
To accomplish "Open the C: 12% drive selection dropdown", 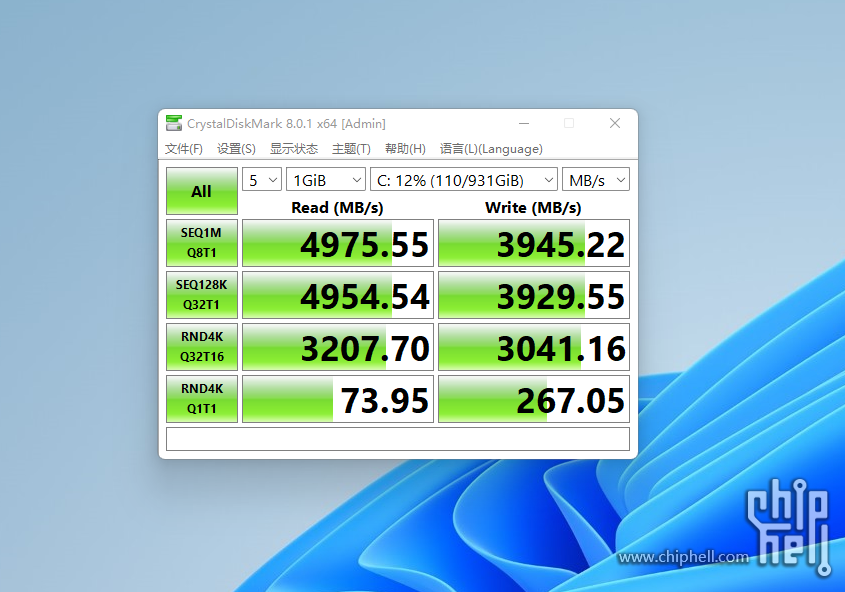I will tap(463, 179).
